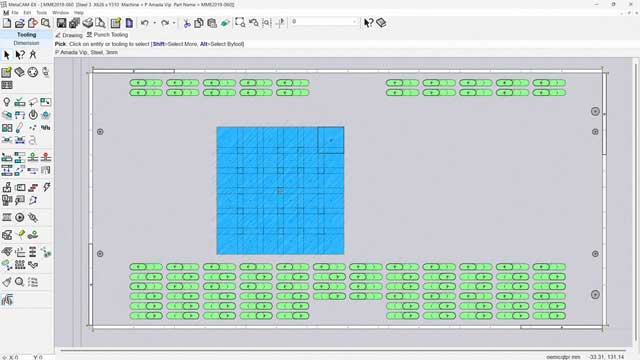The height and width of the screenshot is (360, 640).
Task: Select the Dimension panel button
Action: 27,43
